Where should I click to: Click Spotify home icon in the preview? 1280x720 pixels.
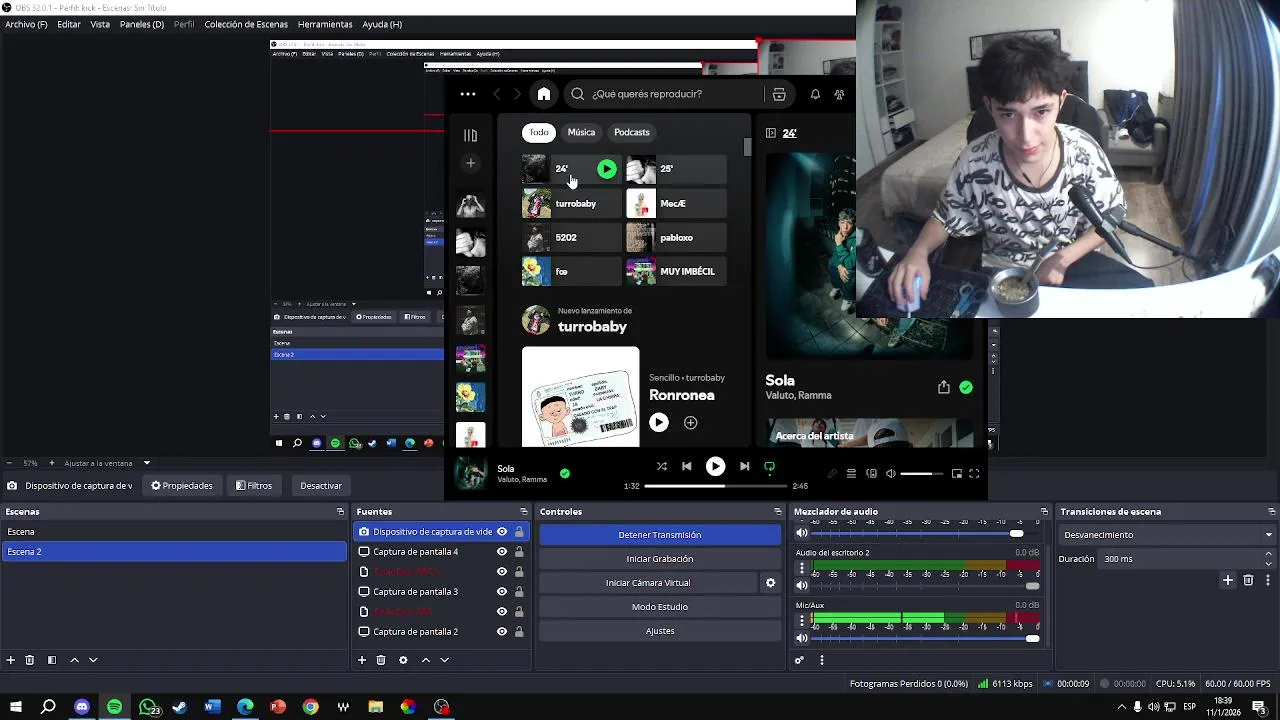click(544, 94)
